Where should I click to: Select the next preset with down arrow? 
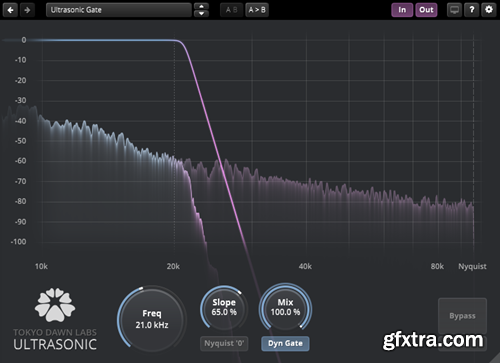click(201, 14)
